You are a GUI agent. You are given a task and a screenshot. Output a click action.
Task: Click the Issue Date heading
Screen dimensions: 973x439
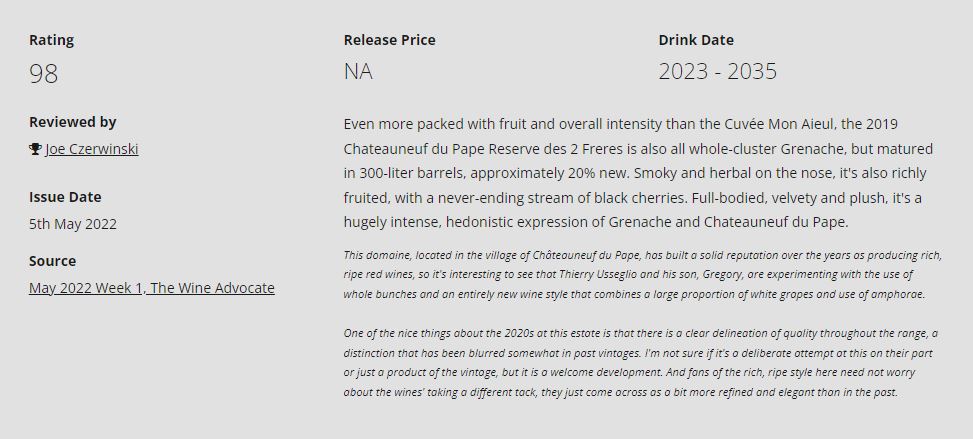tap(65, 197)
